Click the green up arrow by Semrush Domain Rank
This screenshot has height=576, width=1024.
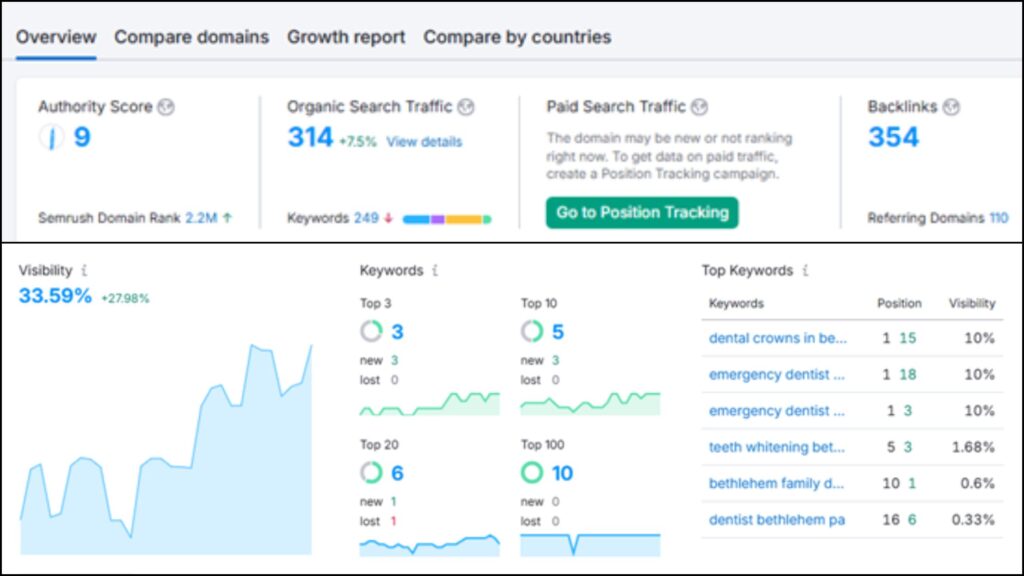tap(227, 218)
